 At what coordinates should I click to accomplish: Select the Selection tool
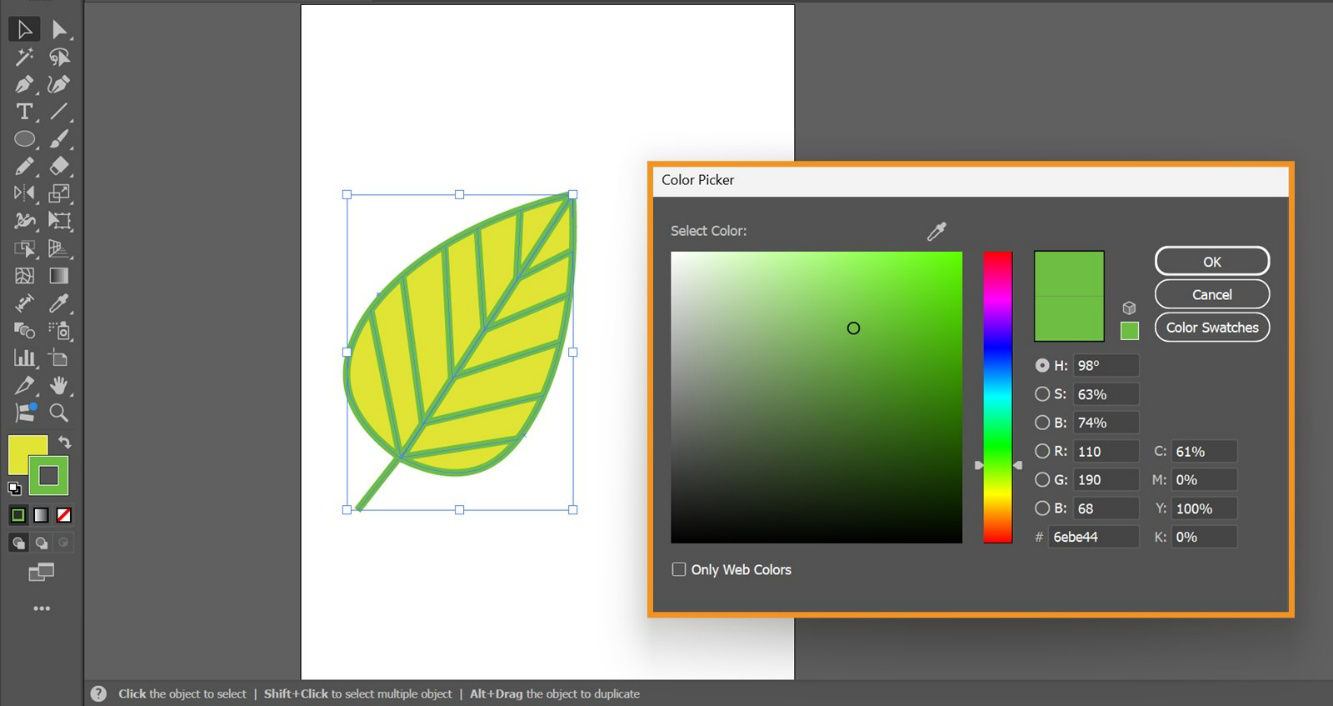click(23, 29)
